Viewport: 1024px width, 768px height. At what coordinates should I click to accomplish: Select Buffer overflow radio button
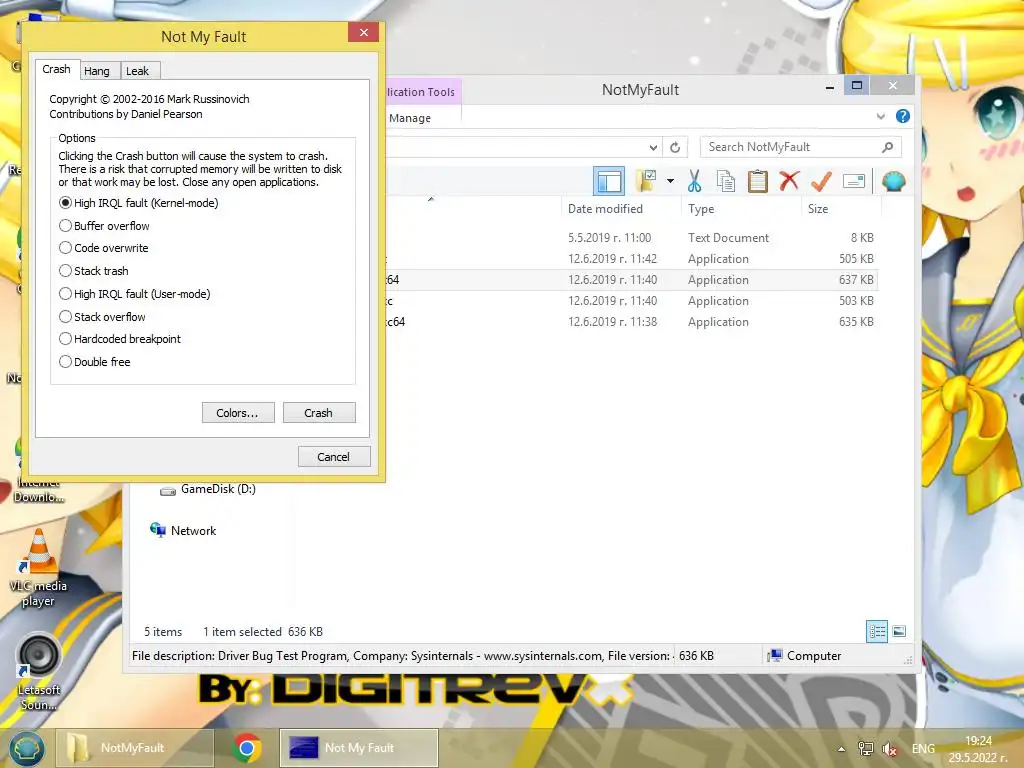click(x=104, y=226)
